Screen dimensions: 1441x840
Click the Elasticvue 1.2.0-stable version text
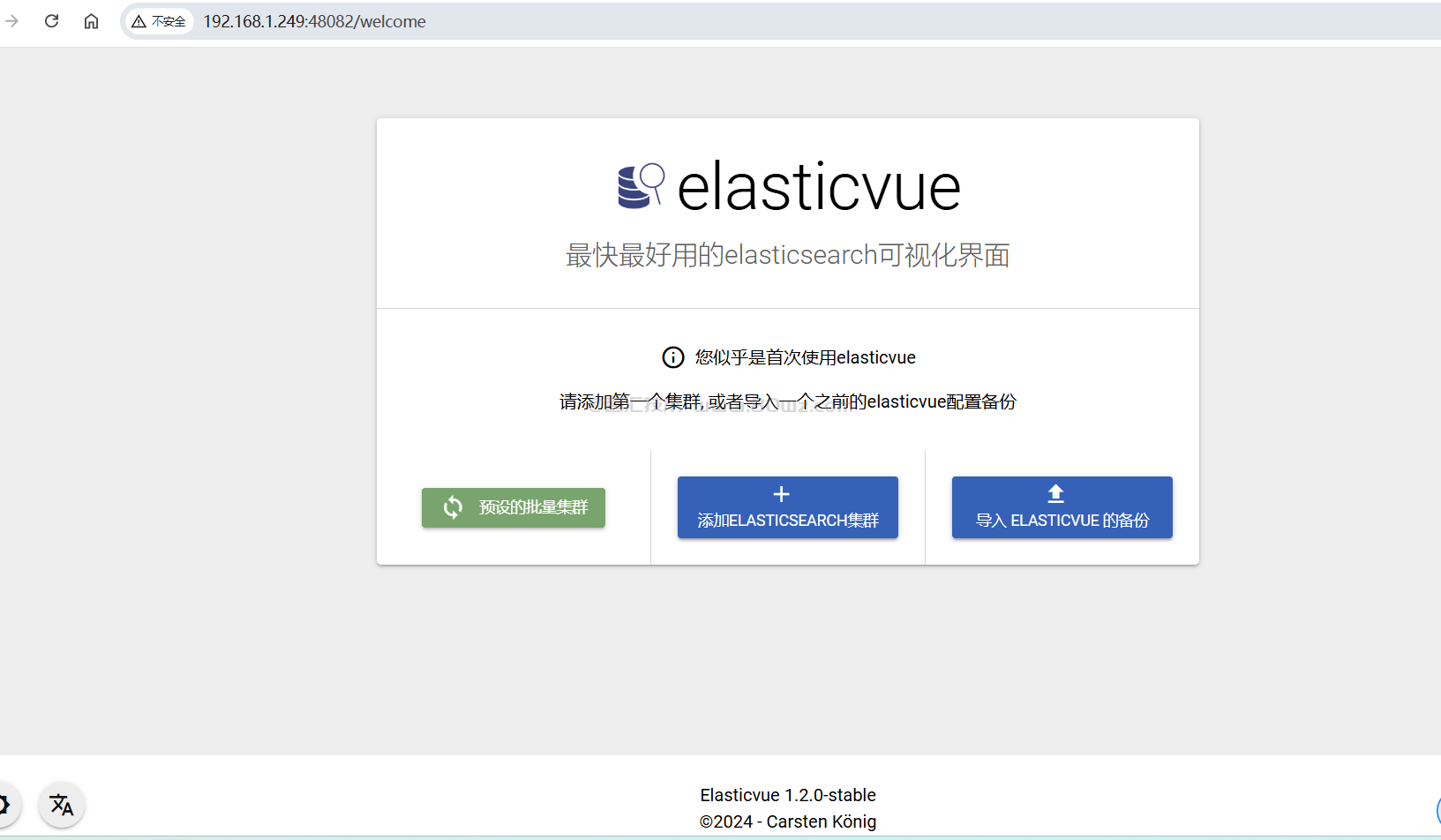pyautogui.click(x=787, y=795)
